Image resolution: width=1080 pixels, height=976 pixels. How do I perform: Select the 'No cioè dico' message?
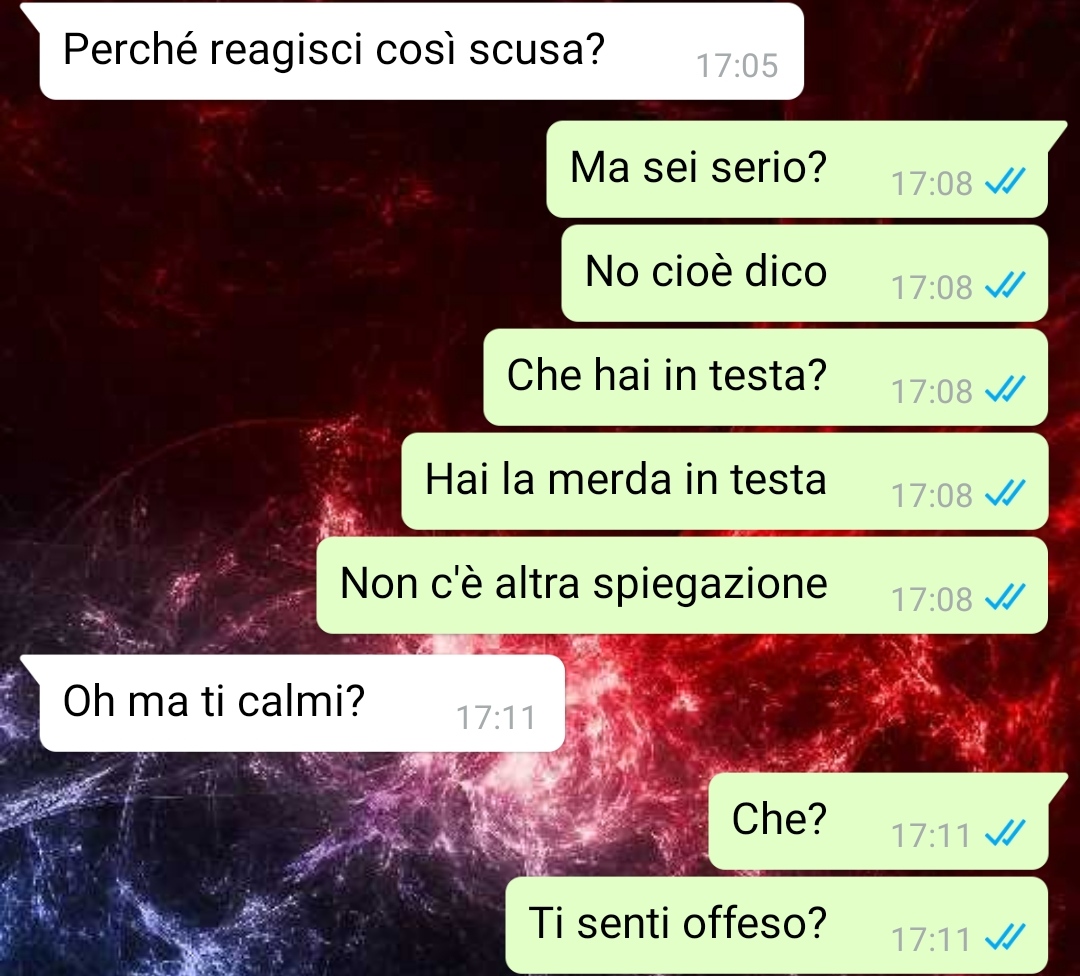click(804, 273)
